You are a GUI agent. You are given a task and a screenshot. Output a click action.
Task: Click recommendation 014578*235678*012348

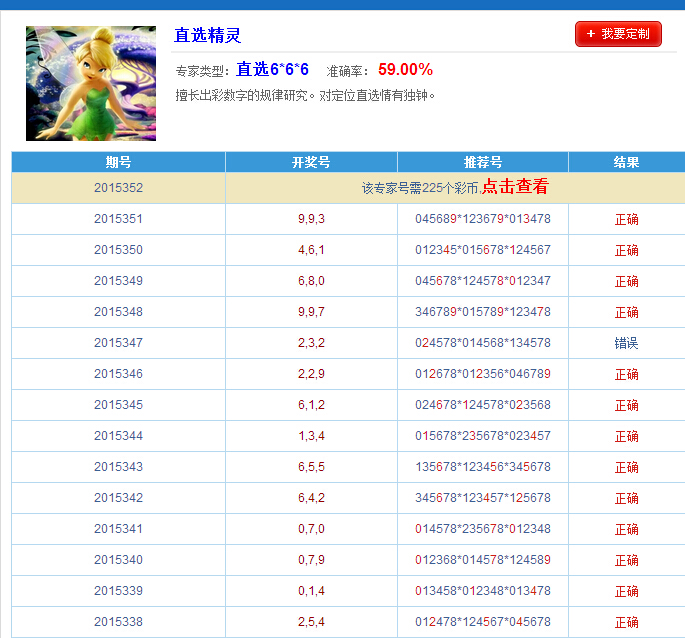click(x=483, y=529)
